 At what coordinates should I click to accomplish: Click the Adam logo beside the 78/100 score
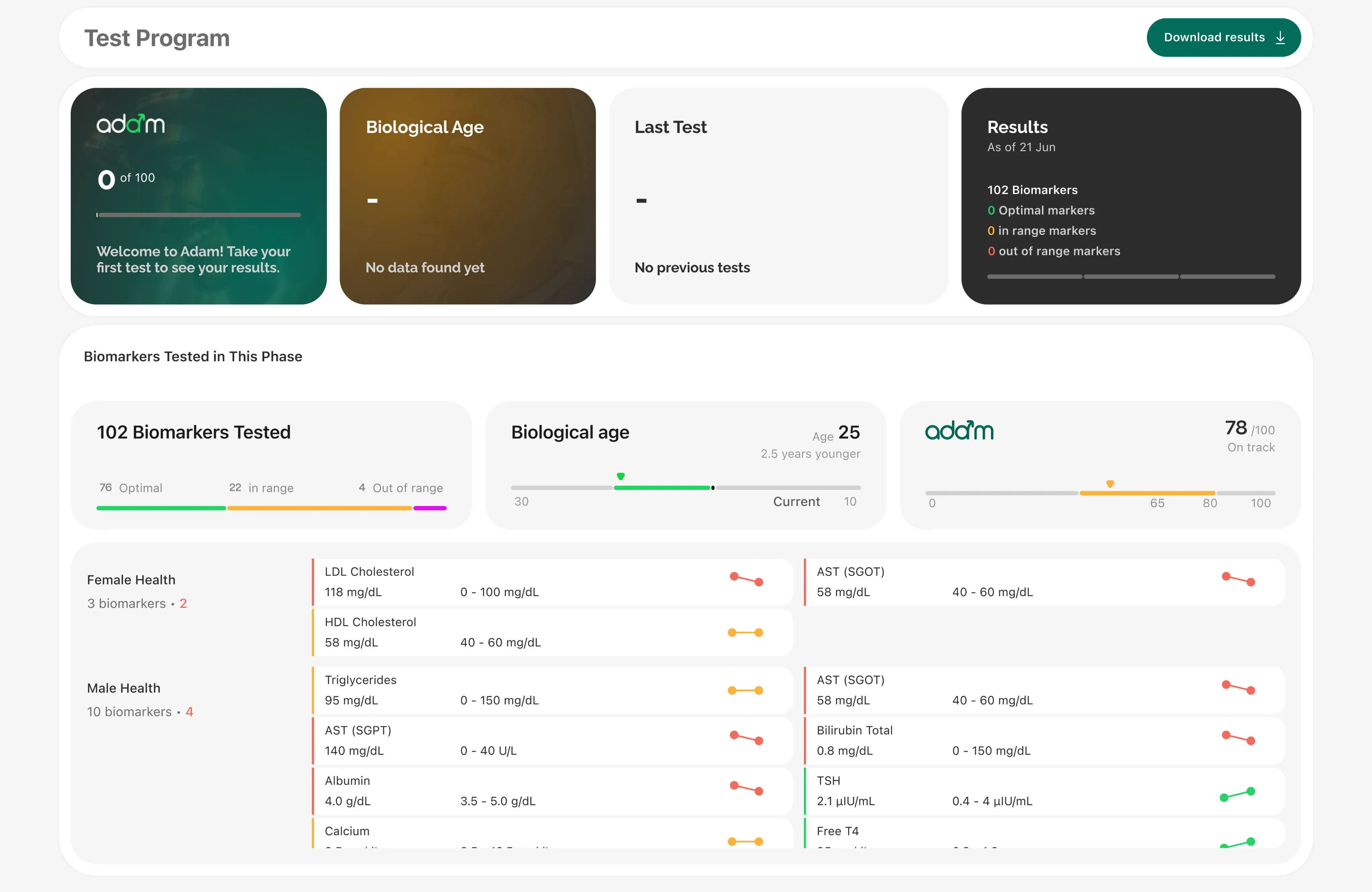[959, 431]
